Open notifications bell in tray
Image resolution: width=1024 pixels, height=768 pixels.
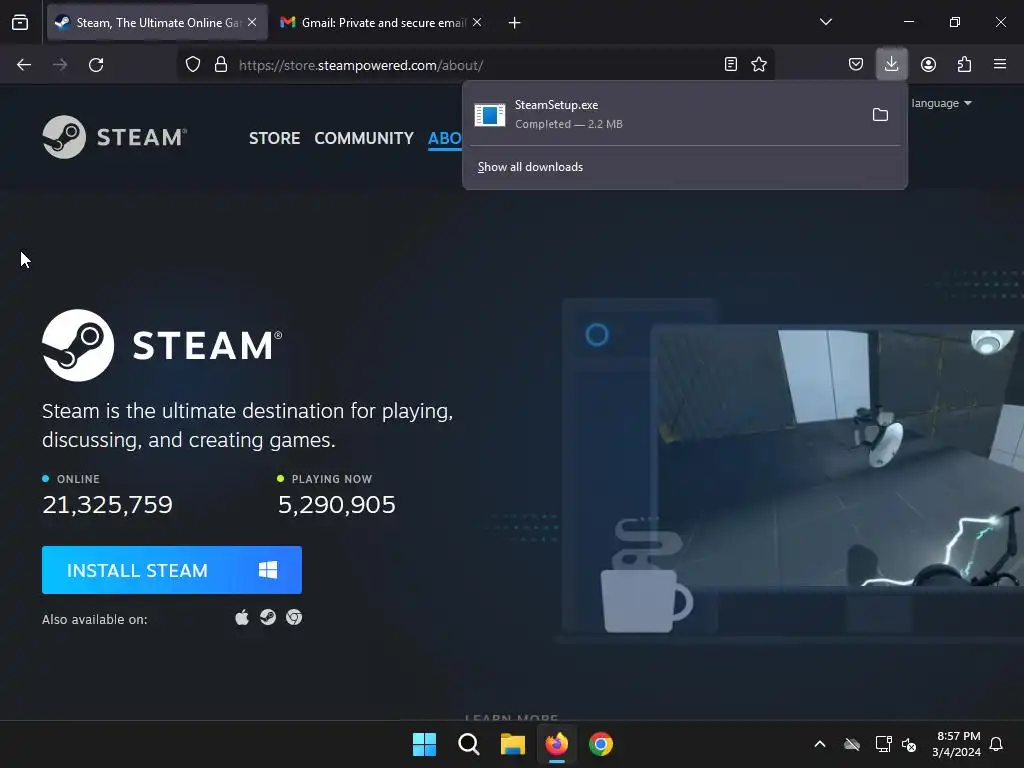coord(996,744)
